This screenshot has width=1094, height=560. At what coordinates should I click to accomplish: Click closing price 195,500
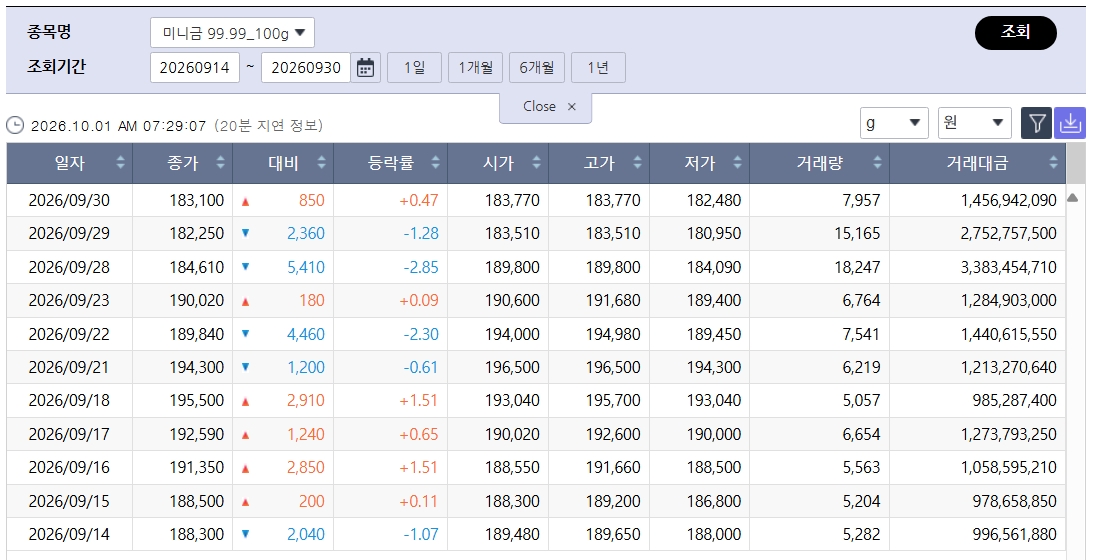coord(197,401)
